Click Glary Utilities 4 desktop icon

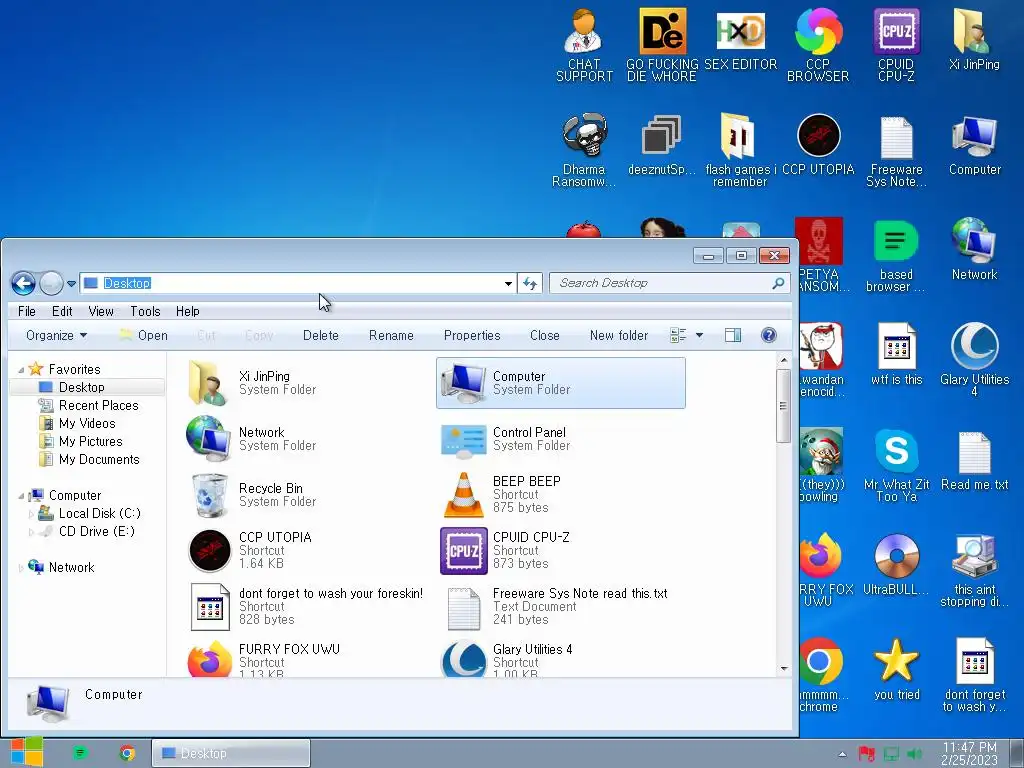974,360
